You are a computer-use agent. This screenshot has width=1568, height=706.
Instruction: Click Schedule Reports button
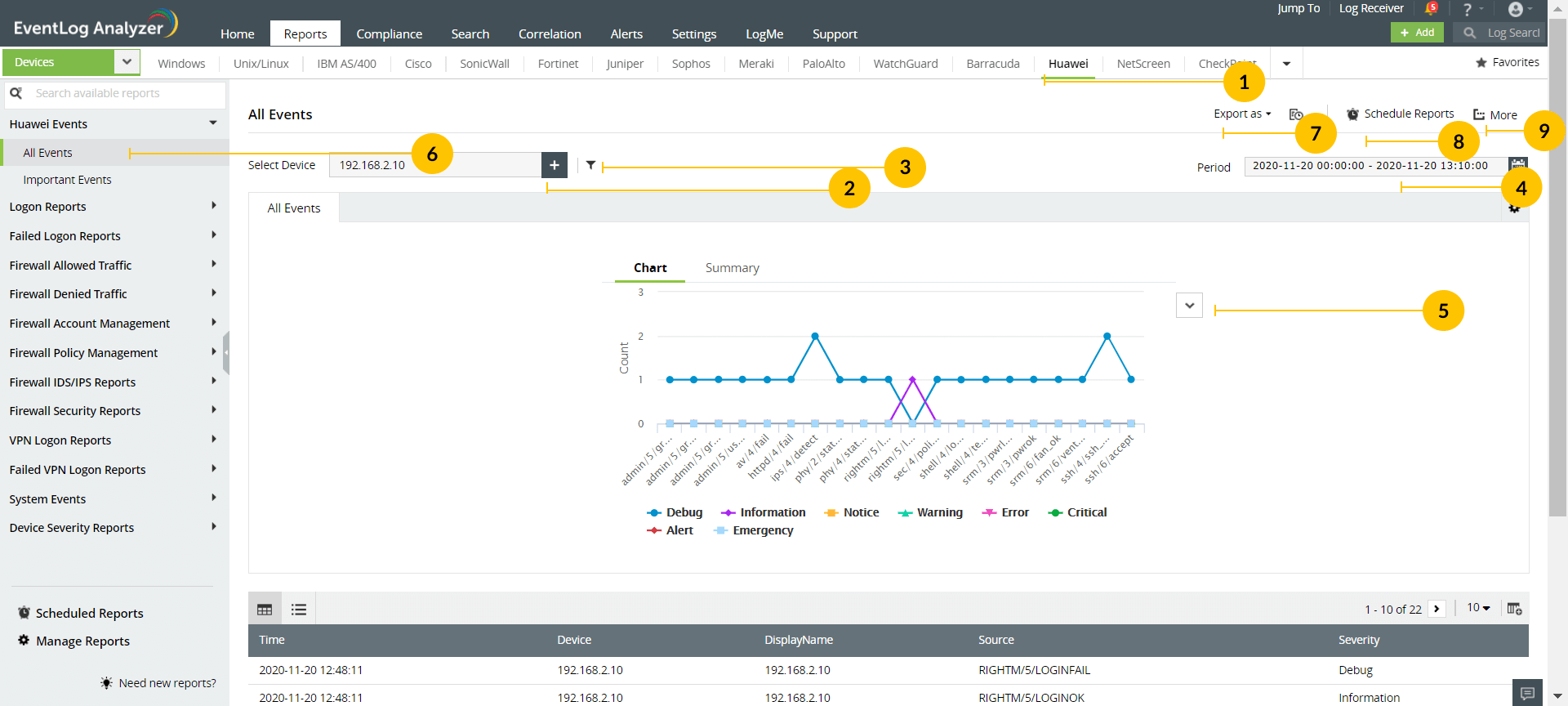(1400, 114)
